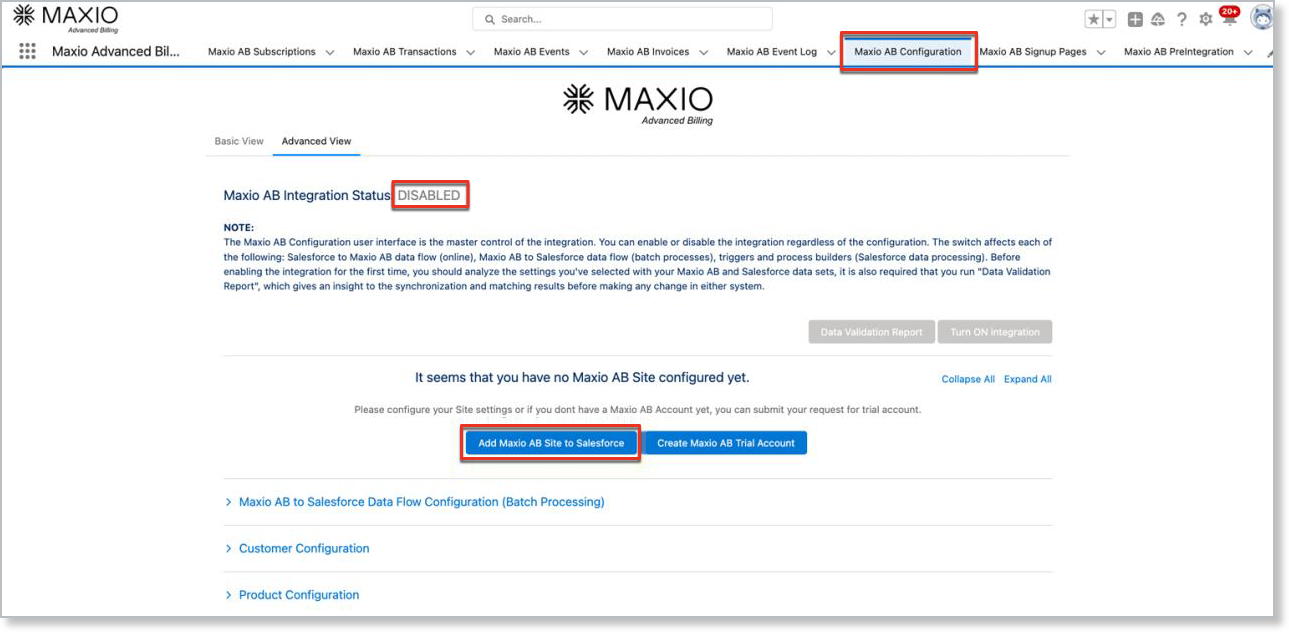Click the Global Actions plus icon
Image resolution: width=1289 pixels, height=632 pixels.
[1135, 20]
